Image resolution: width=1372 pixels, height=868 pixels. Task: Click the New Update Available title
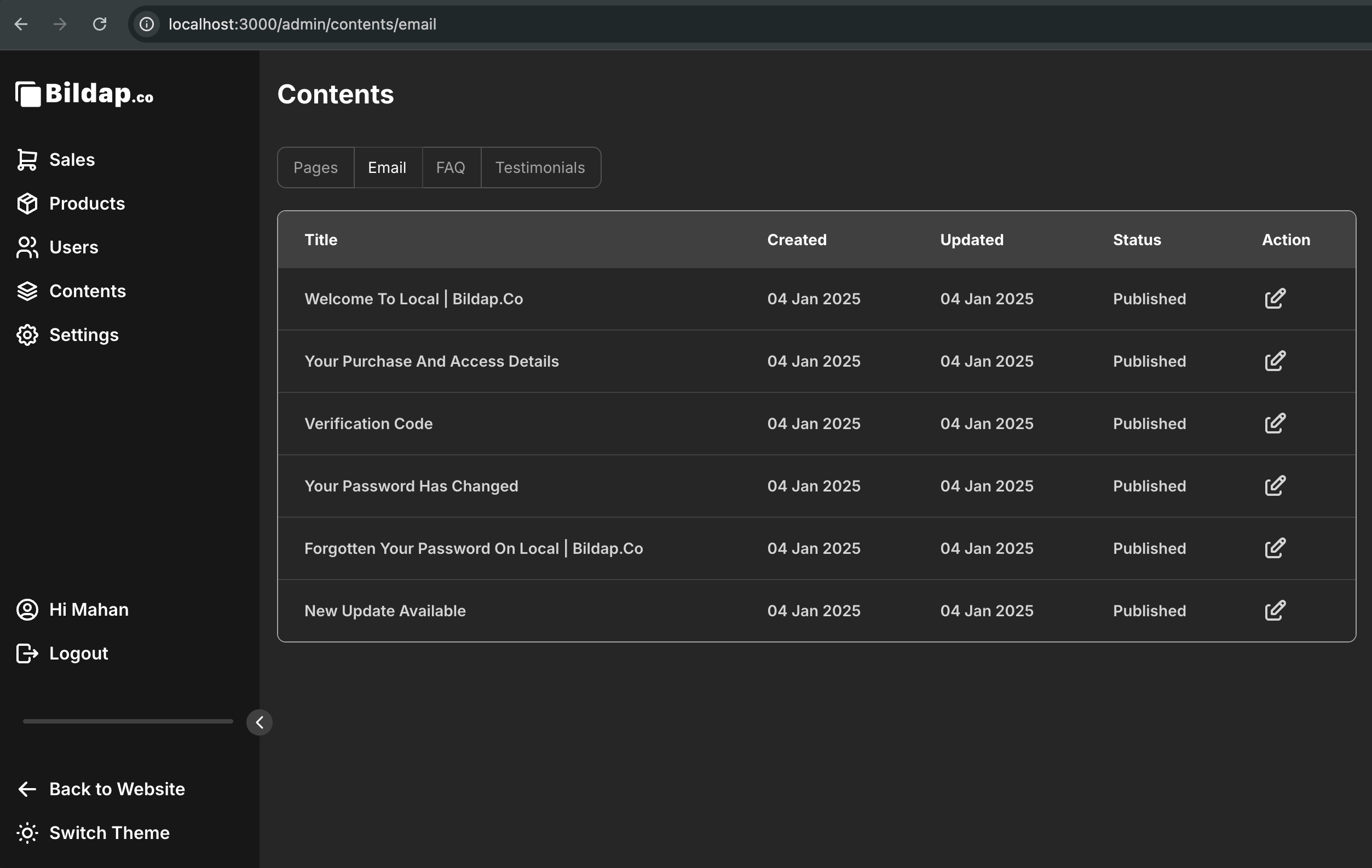(x=385, y=611)
